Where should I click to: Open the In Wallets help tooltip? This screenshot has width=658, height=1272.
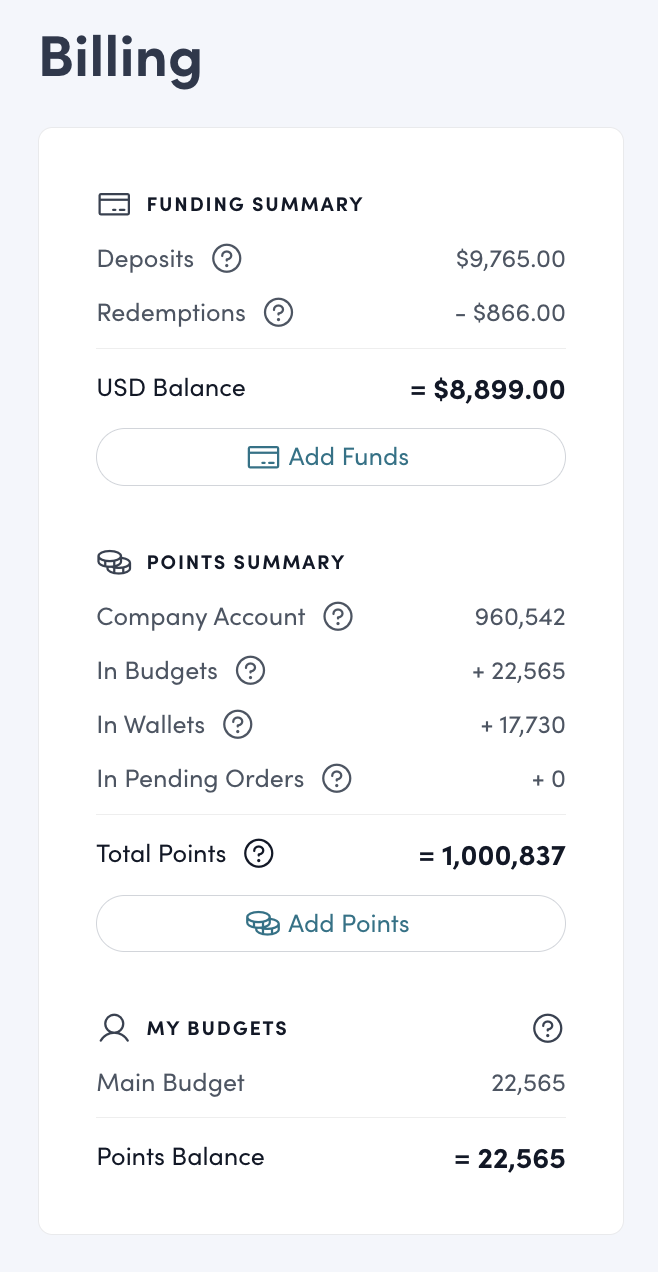237,725
